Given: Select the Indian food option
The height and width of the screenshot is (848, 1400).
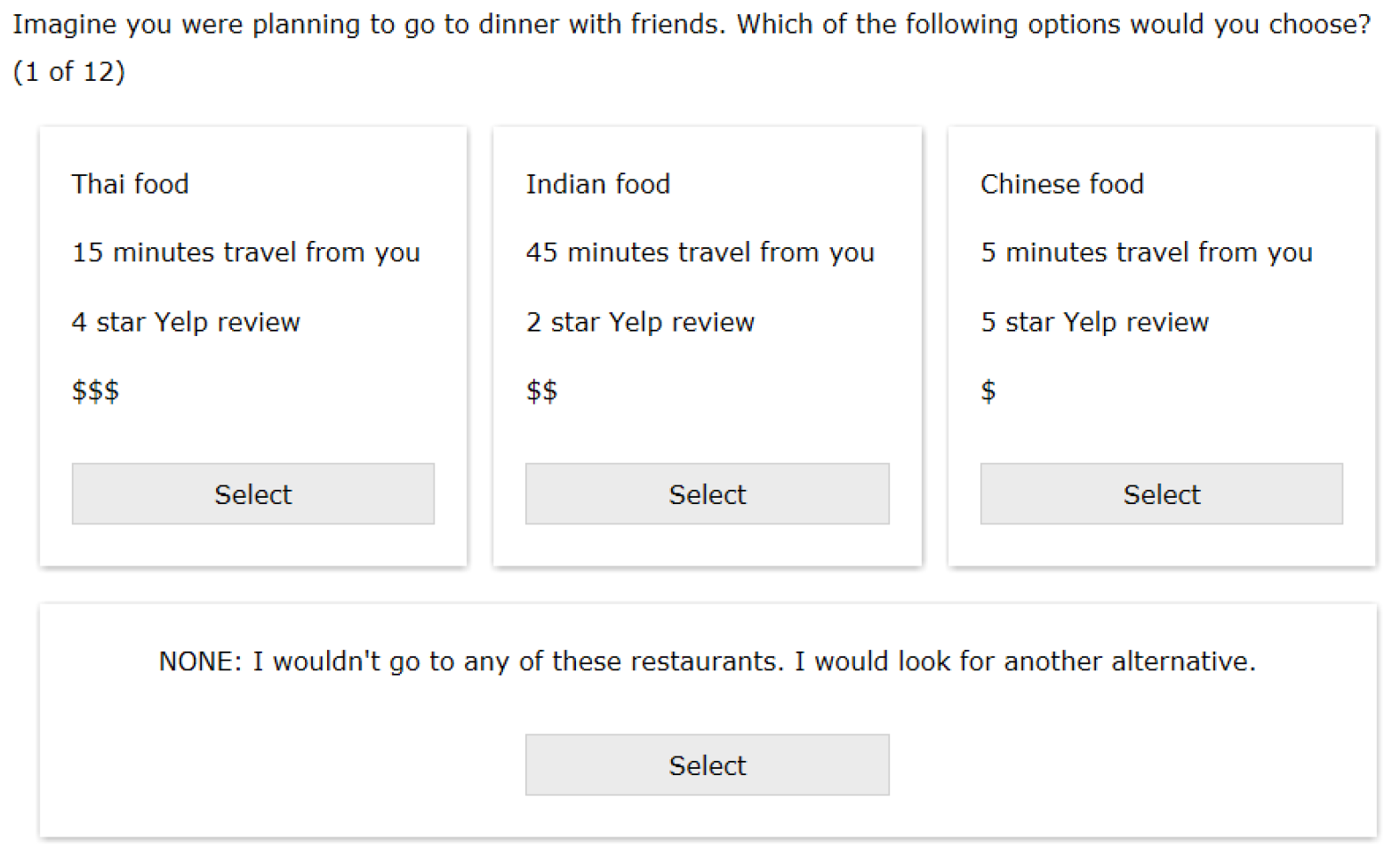Looking at the screenshot, I should [707, 493].
